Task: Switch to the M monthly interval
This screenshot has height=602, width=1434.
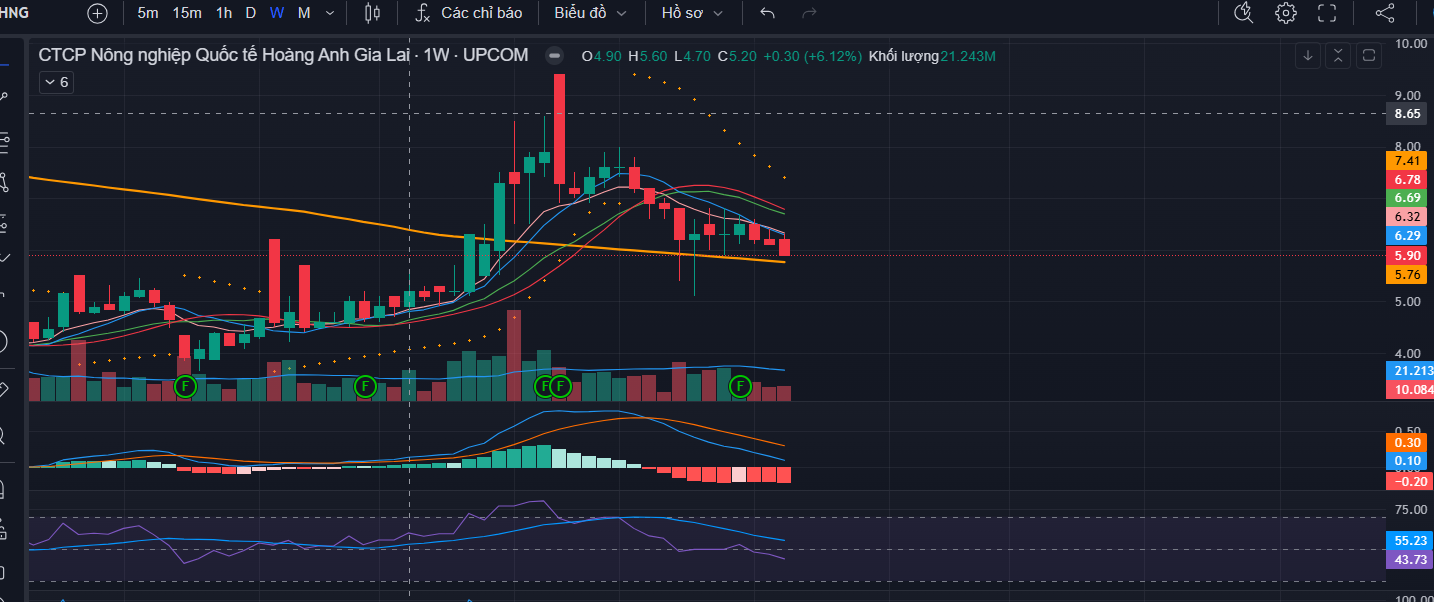Action: click(x=304, y=13)
